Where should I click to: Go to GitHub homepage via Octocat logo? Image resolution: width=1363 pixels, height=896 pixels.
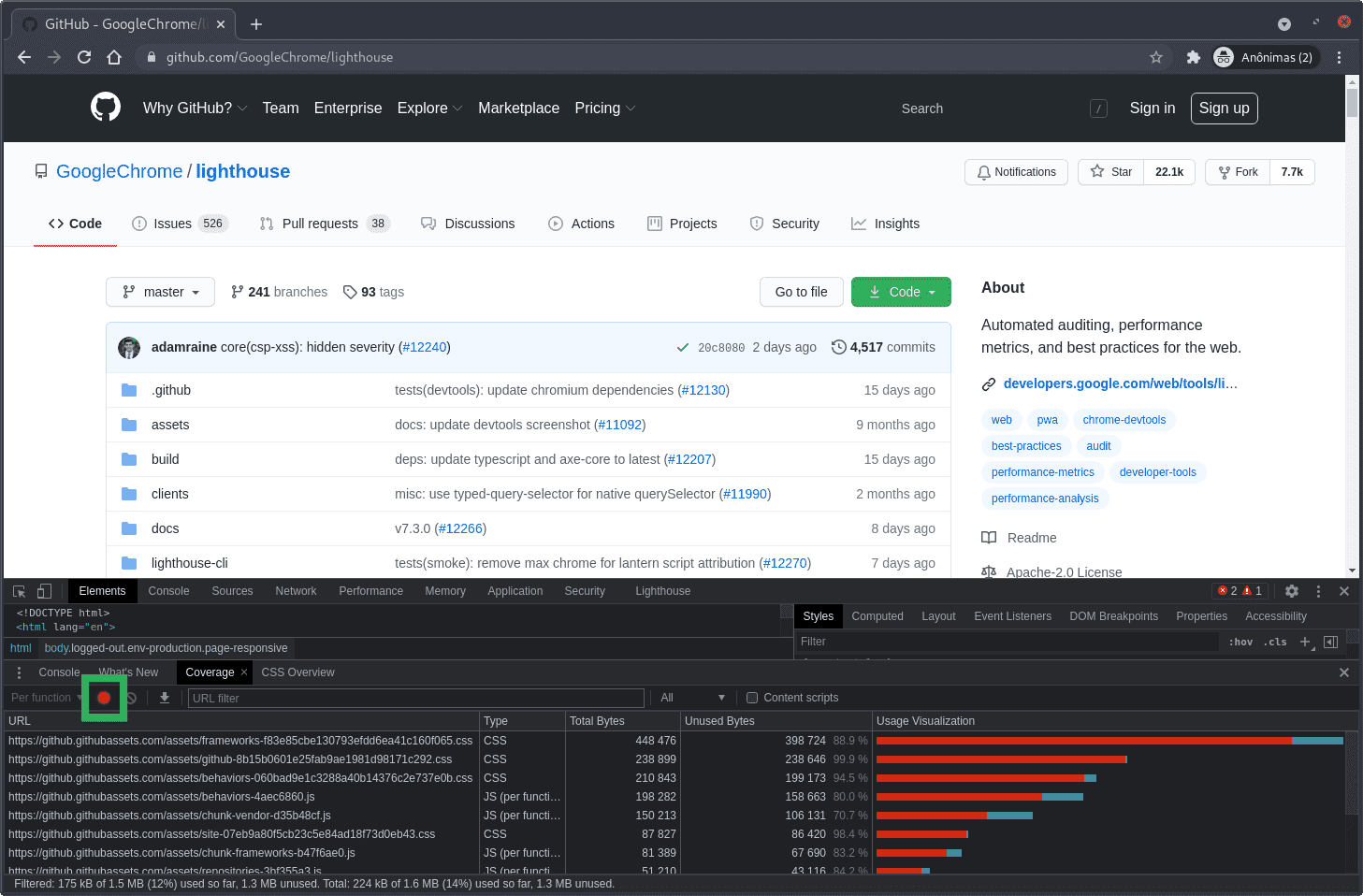(106, 108)
